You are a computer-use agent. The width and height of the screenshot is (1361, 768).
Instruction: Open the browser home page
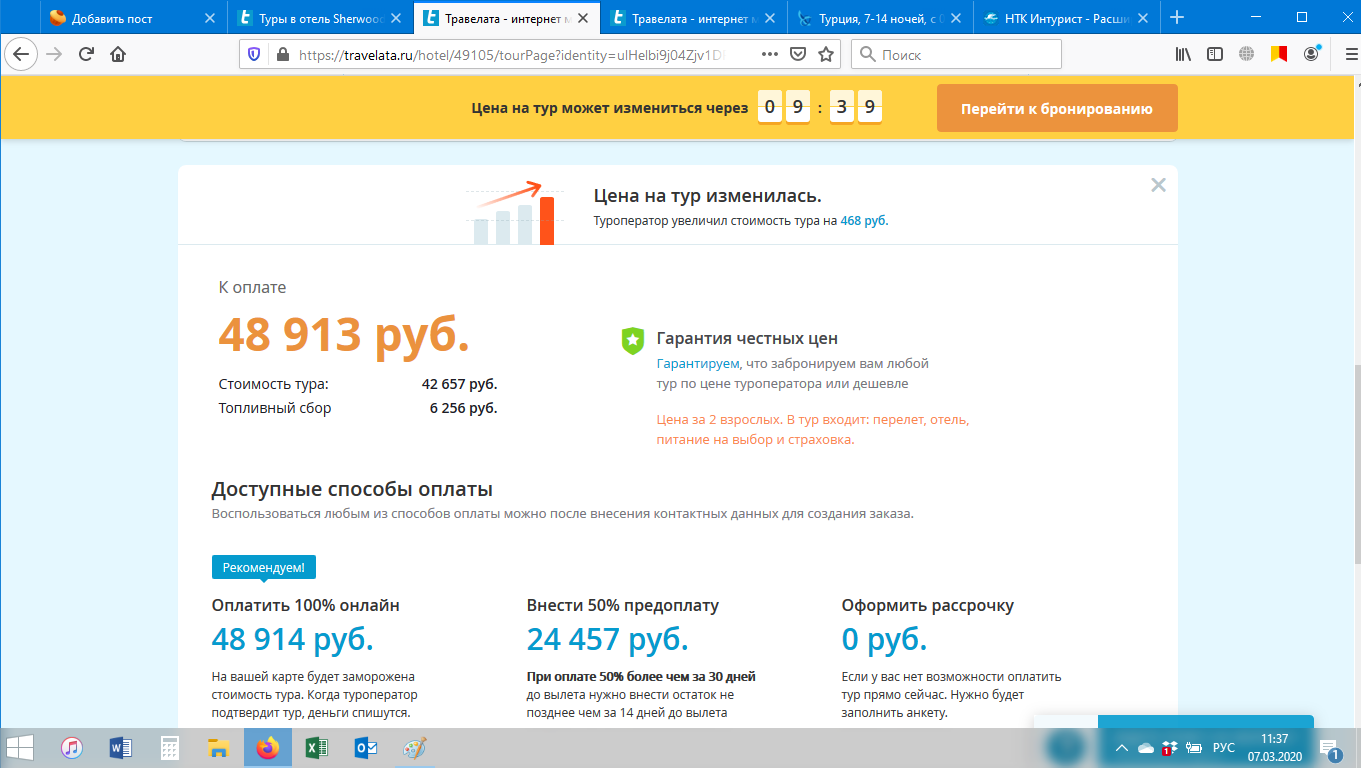click(118, 54)
